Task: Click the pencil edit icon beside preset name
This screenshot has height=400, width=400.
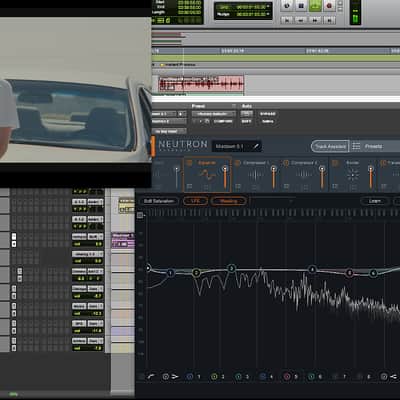Action: point(256,146)
